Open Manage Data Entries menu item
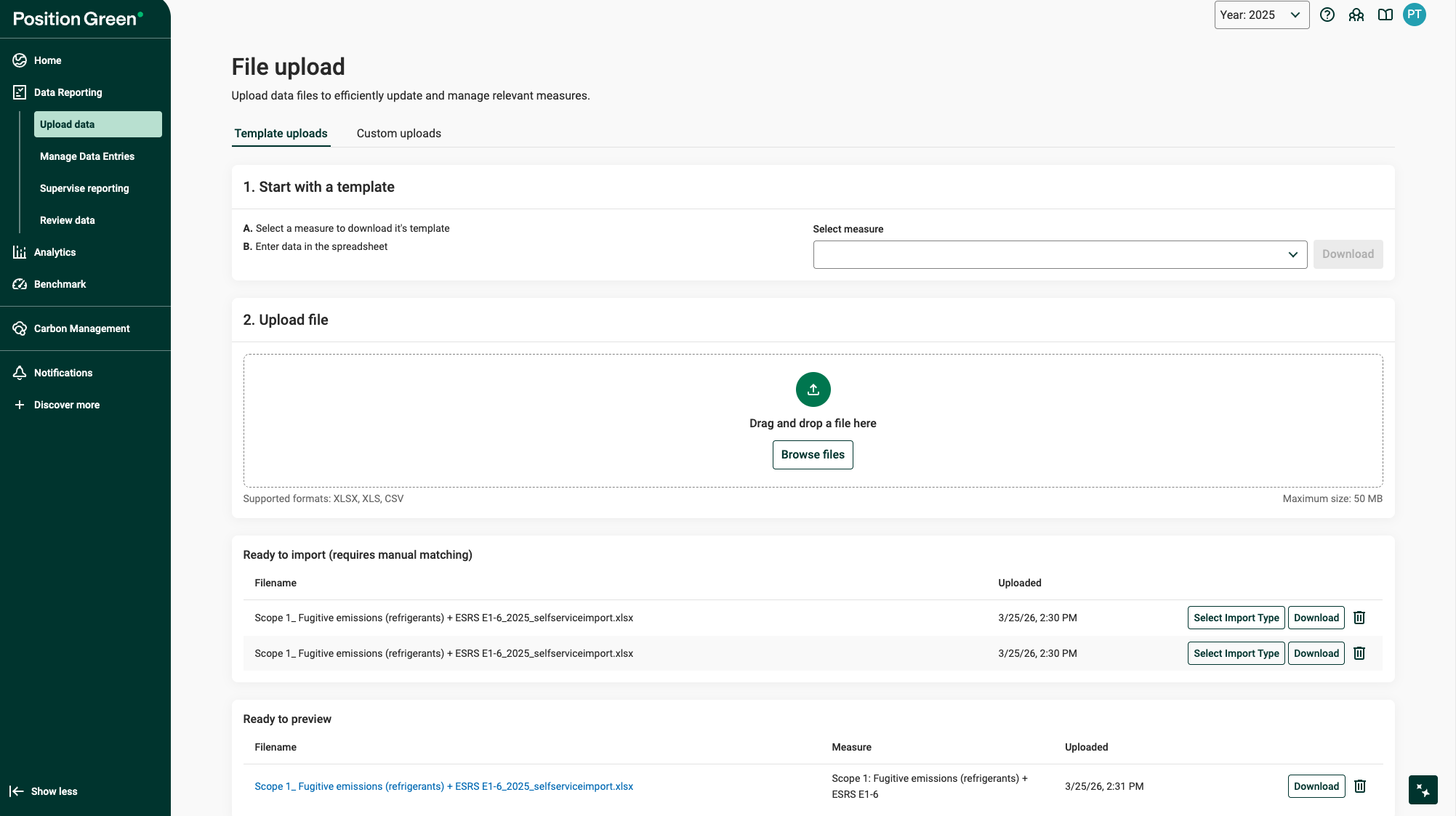This screenshot has height=816, width=1456. (87, 156)
